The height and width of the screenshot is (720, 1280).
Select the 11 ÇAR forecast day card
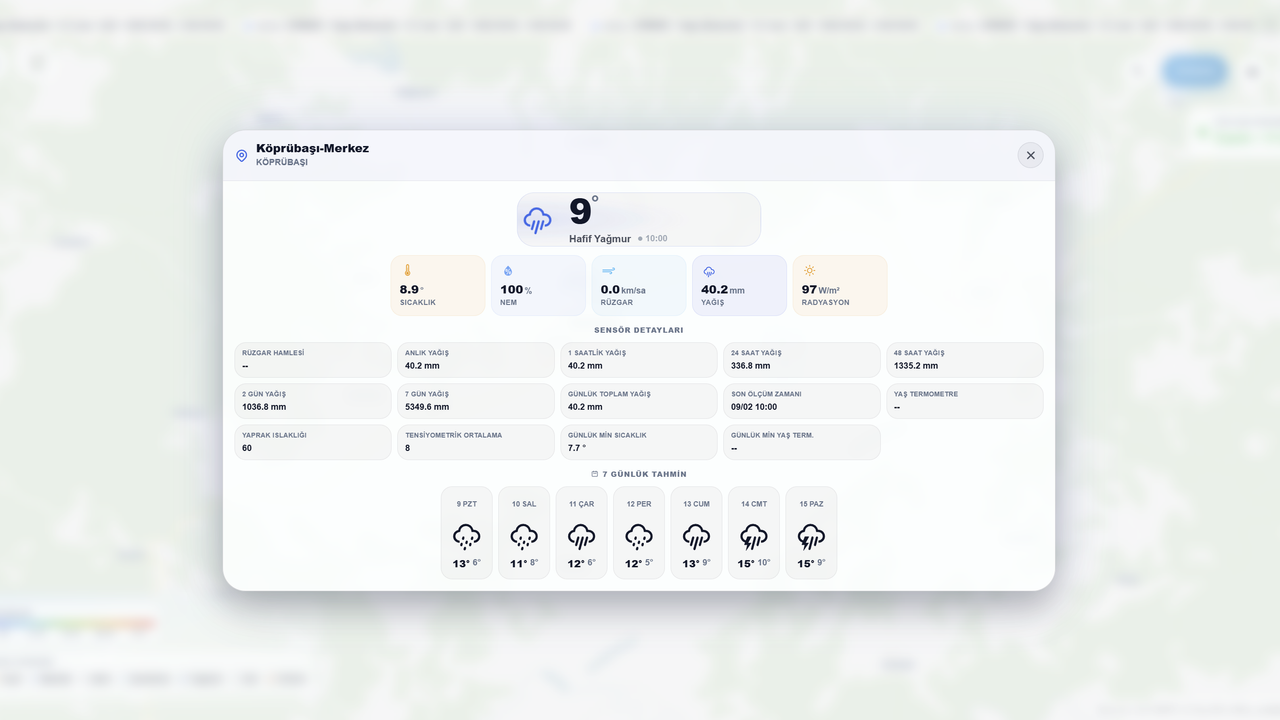[581, 533]
